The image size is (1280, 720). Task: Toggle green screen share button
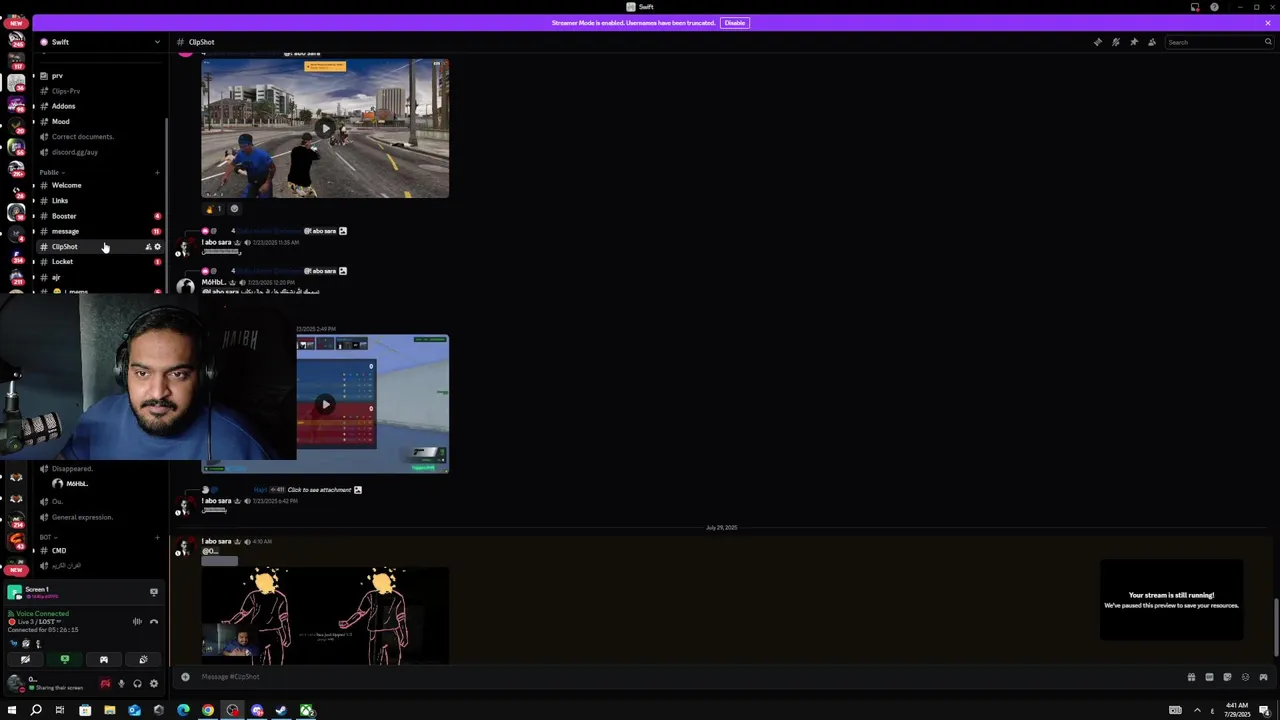(65, 660)
